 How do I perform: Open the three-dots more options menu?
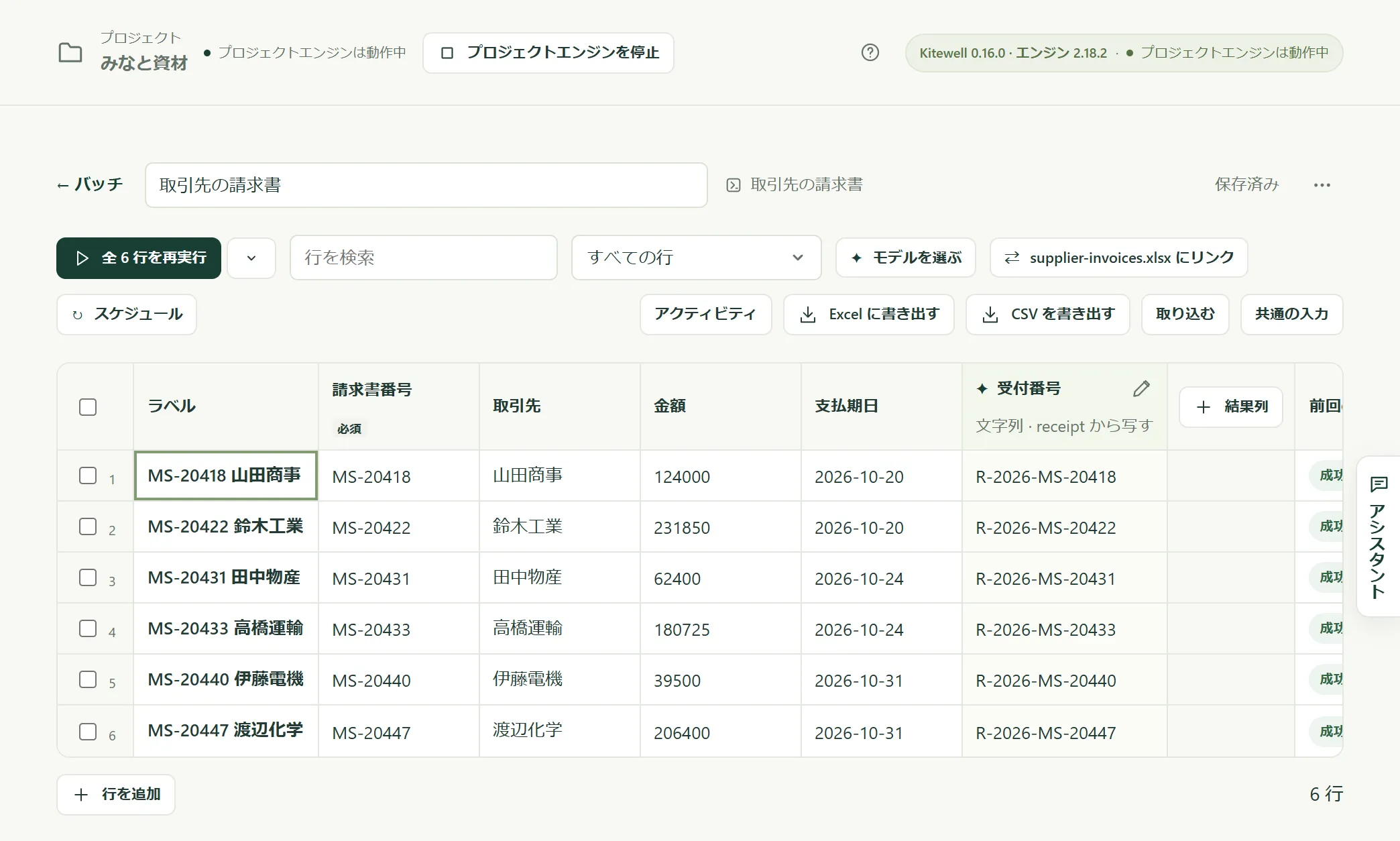(1322, 185)
